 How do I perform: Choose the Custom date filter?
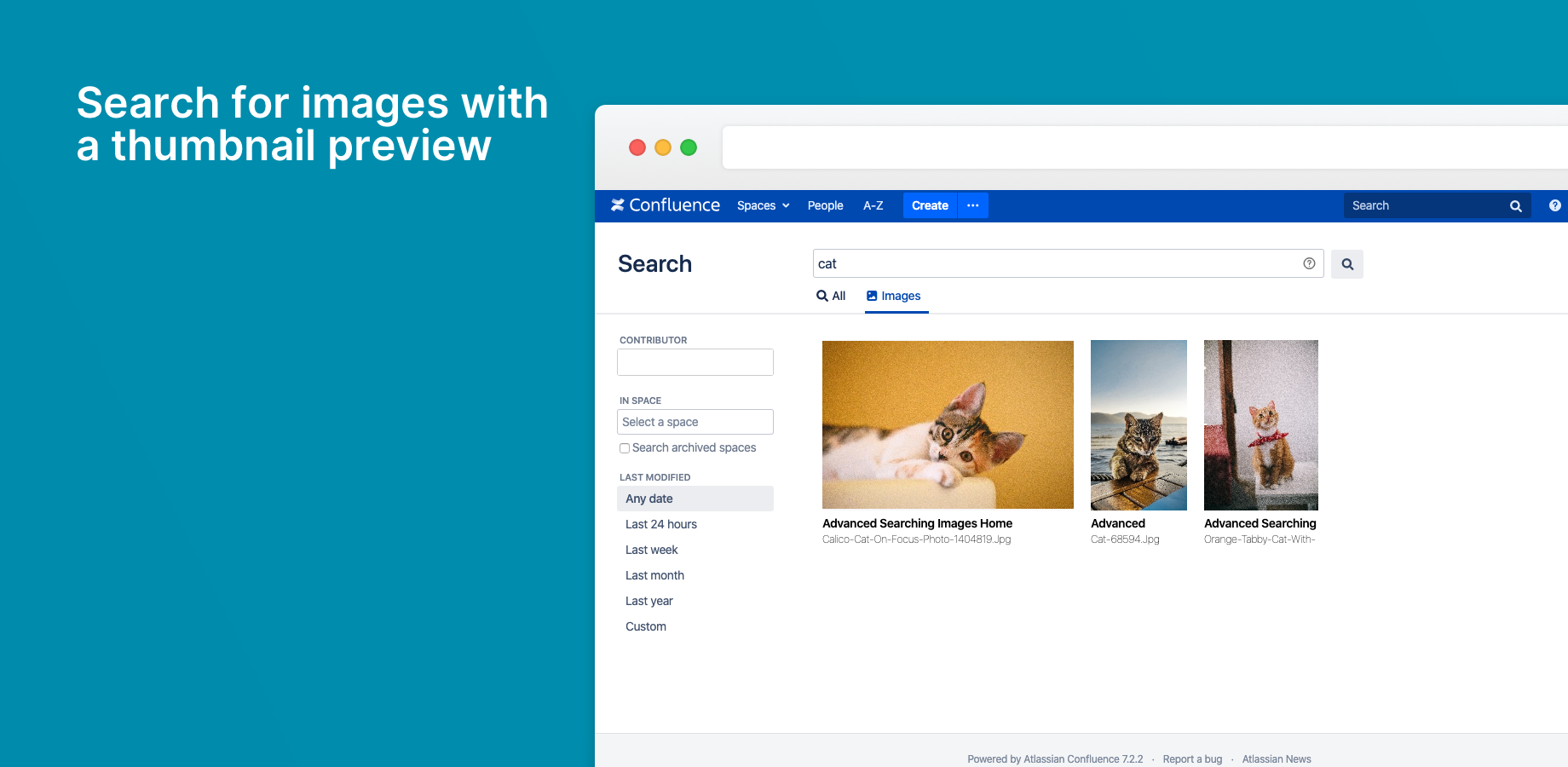[646, 626]
